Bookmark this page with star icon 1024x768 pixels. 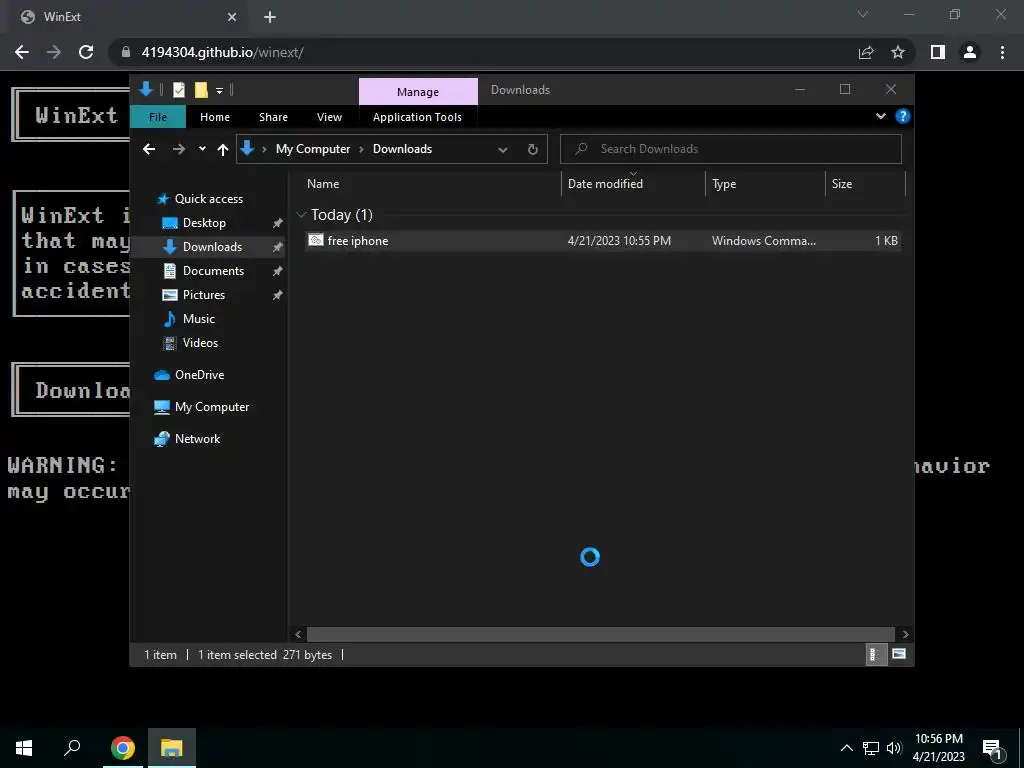898,52
